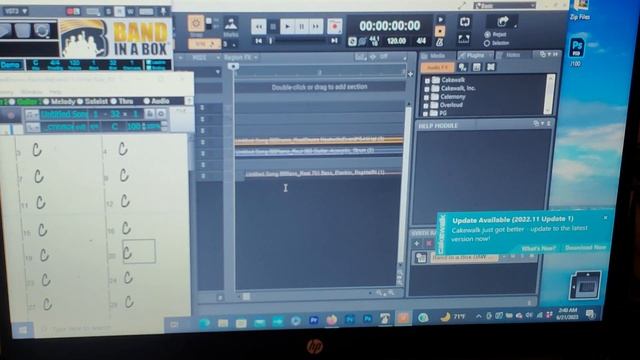The width and height of the screenshot is (640, 360).
Task: Select the Soloist track radio button
Action: (x=80, y=101)
